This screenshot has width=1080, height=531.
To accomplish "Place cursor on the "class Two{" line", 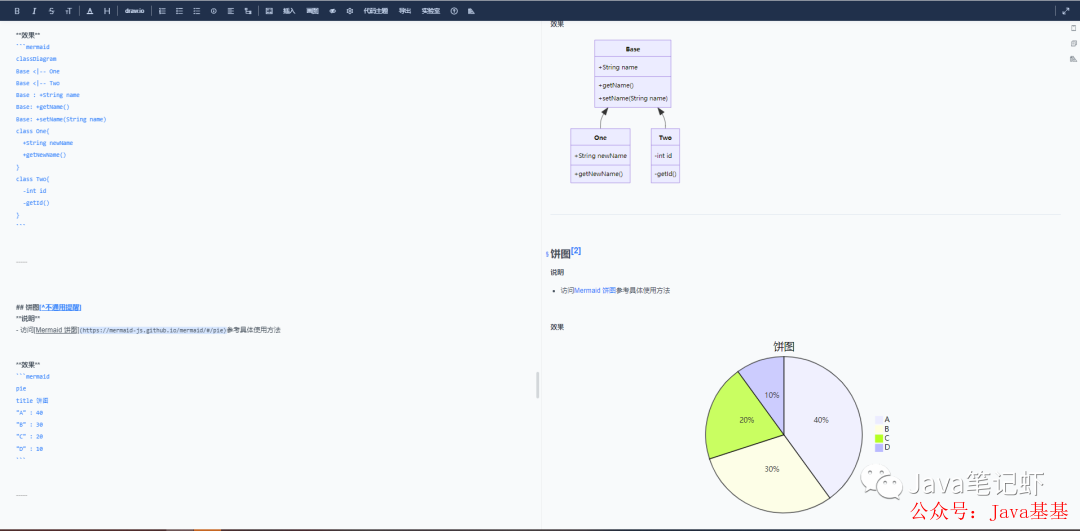I will coord(33,179).
